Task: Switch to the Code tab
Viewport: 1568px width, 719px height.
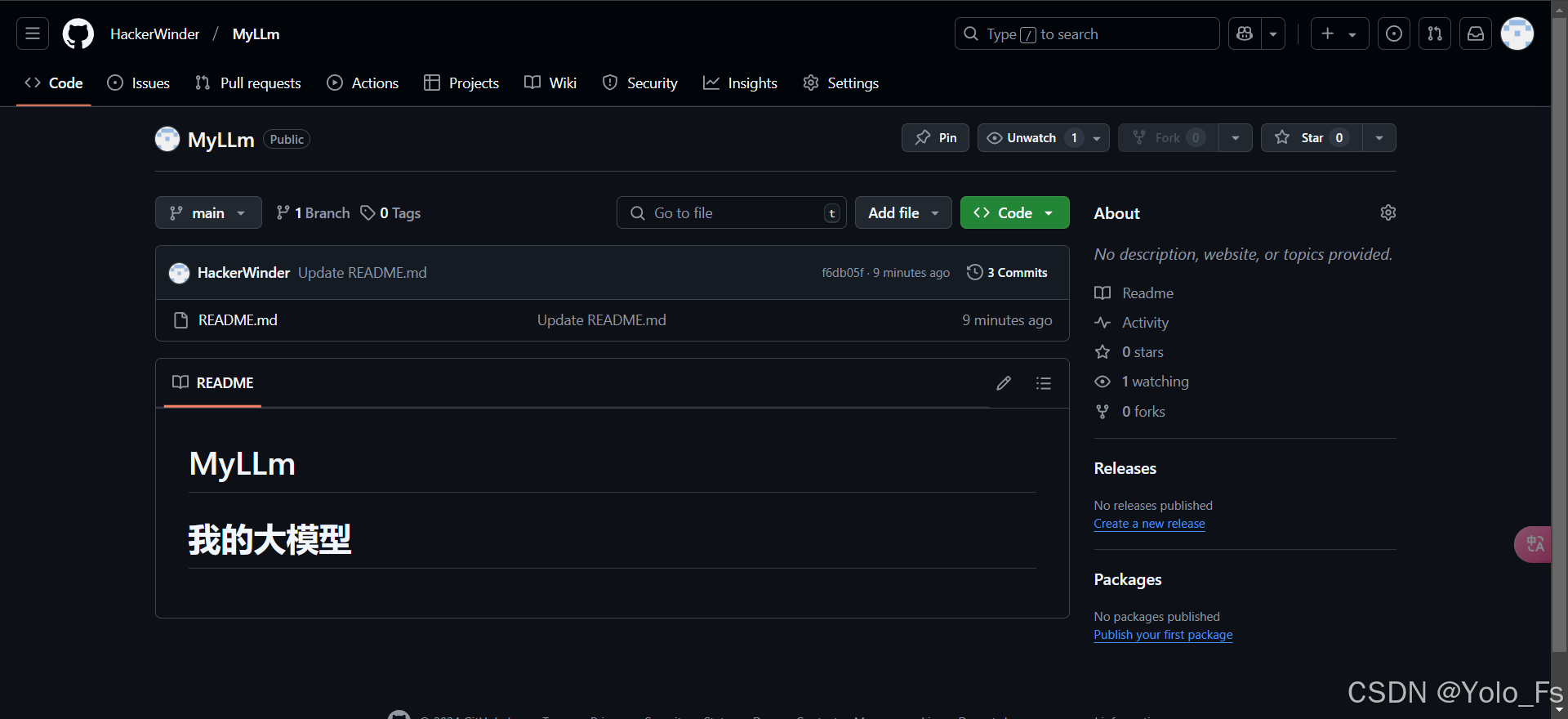Action: tap(54, 83)
